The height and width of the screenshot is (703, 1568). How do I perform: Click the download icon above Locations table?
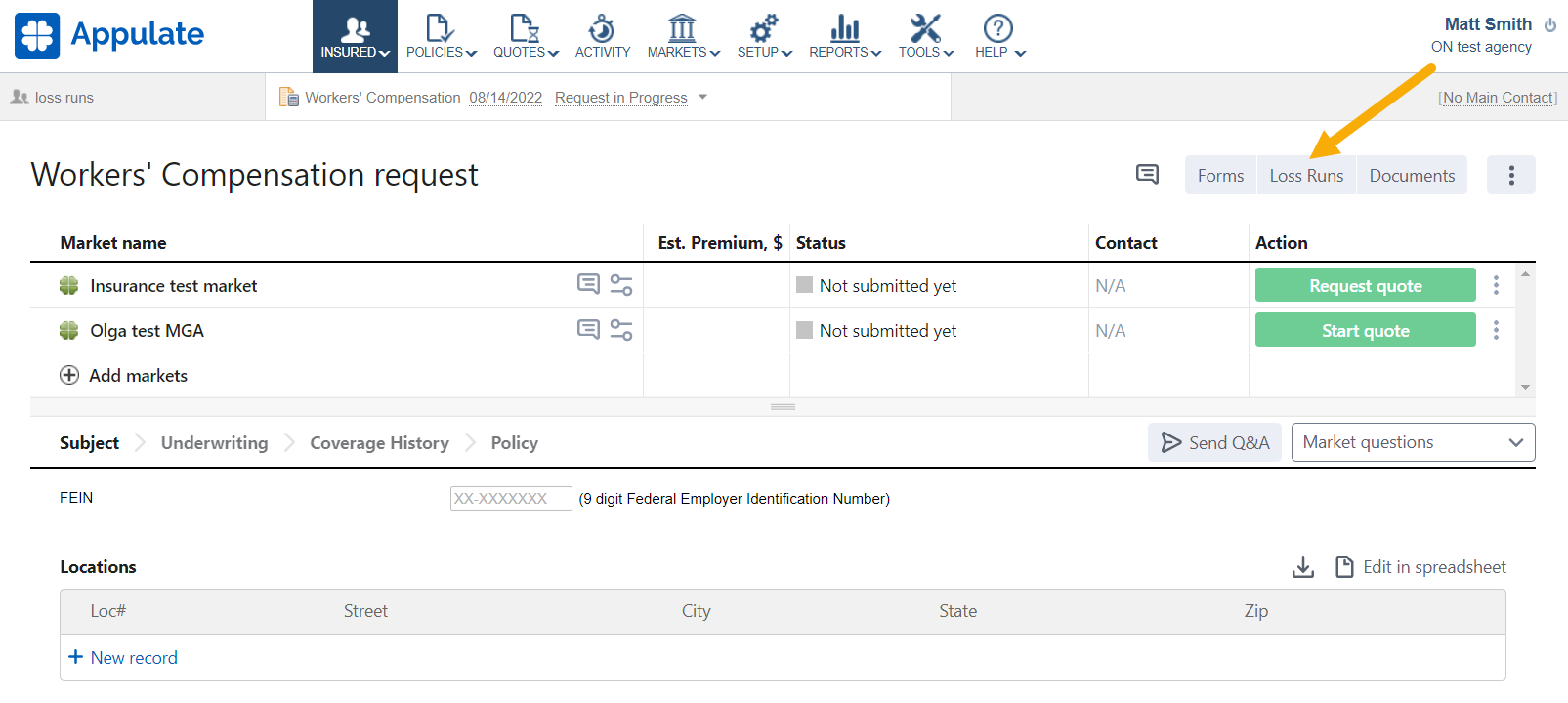(x=1303, y=567)
